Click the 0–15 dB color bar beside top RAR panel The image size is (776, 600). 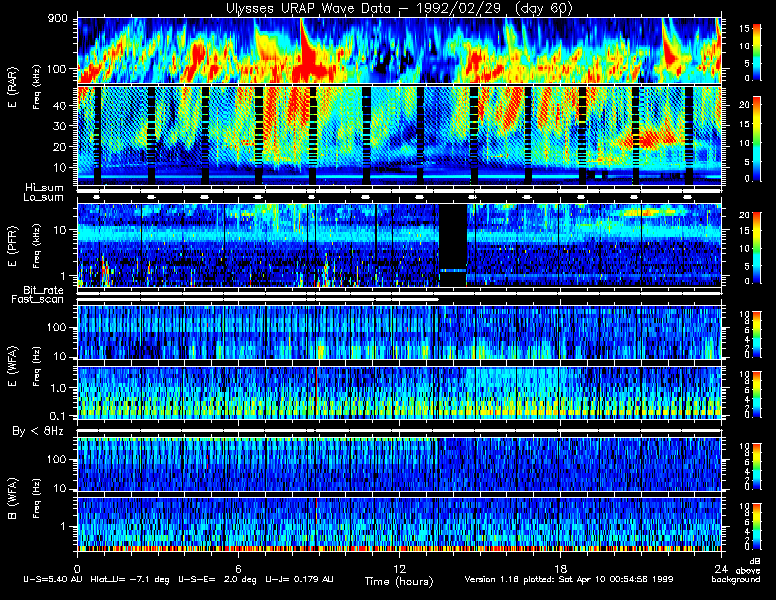pyautogui.click(x=757, y=52)
